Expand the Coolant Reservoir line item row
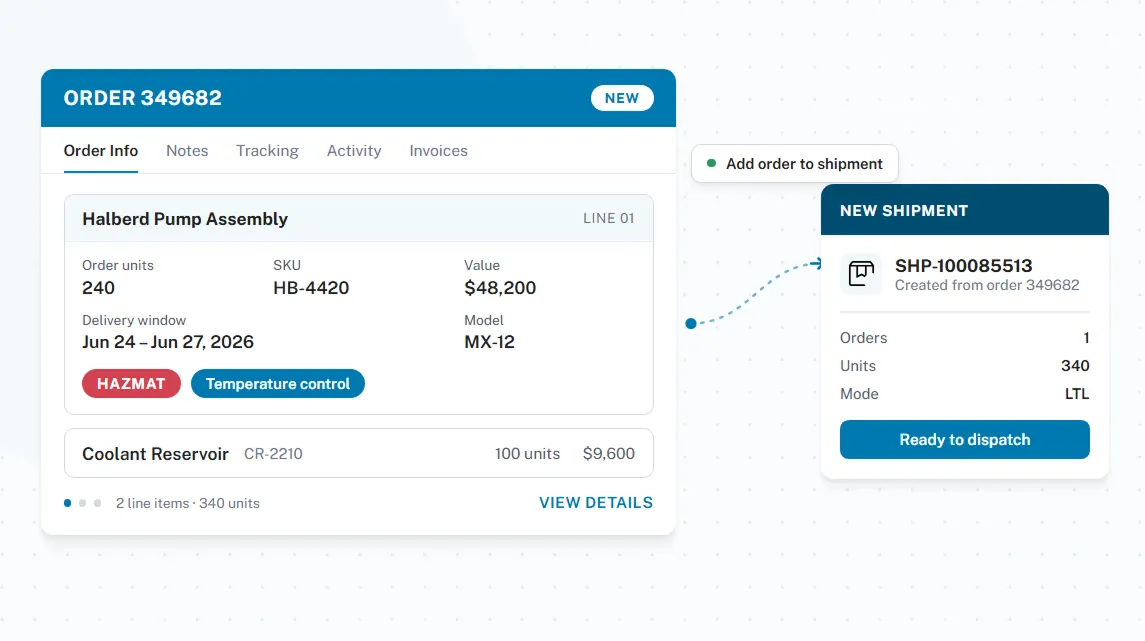Viewport: 1145px width, 641px height. 359,453
